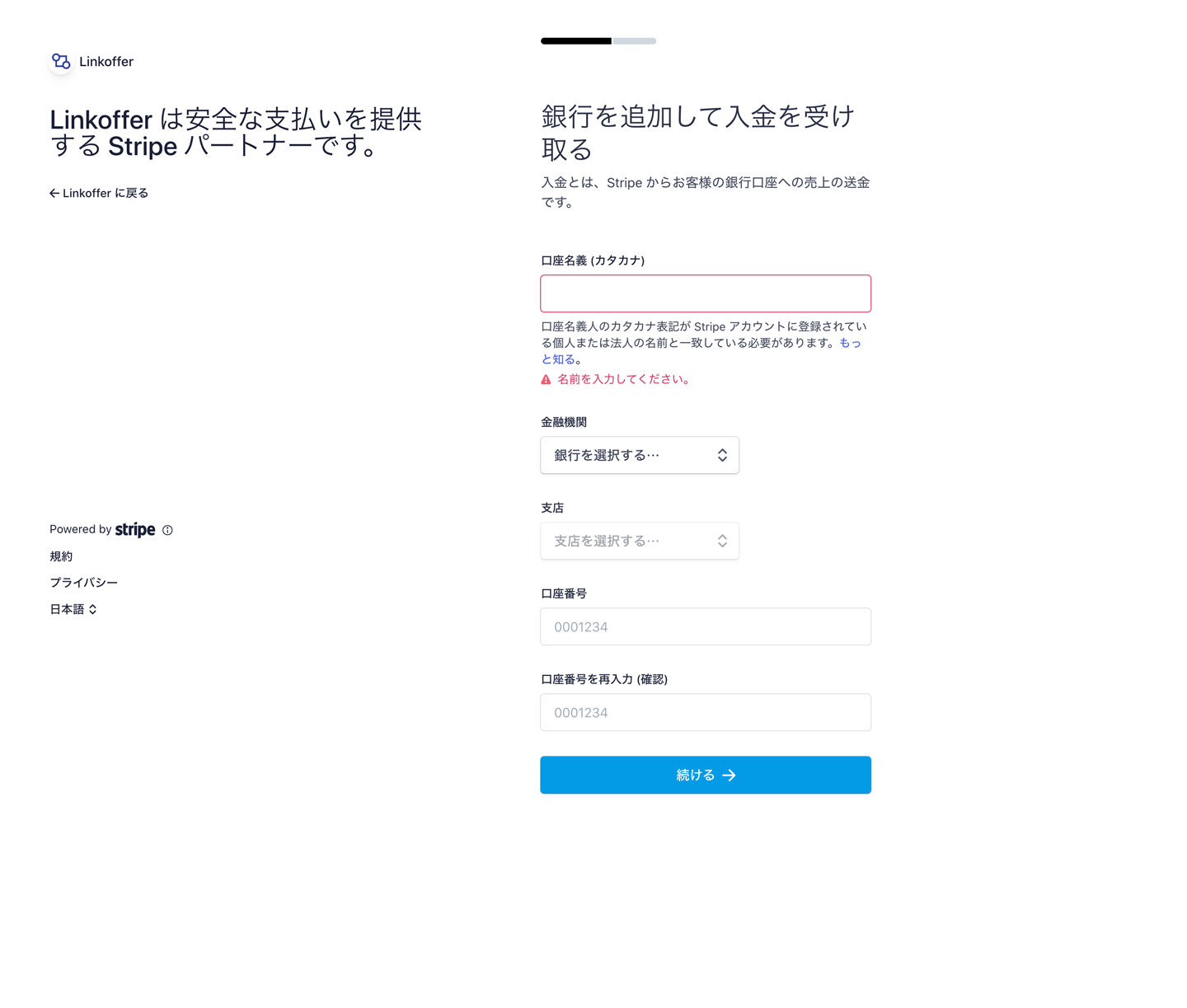Go back via Linkoffer に戻る link

tap(99, 194)
